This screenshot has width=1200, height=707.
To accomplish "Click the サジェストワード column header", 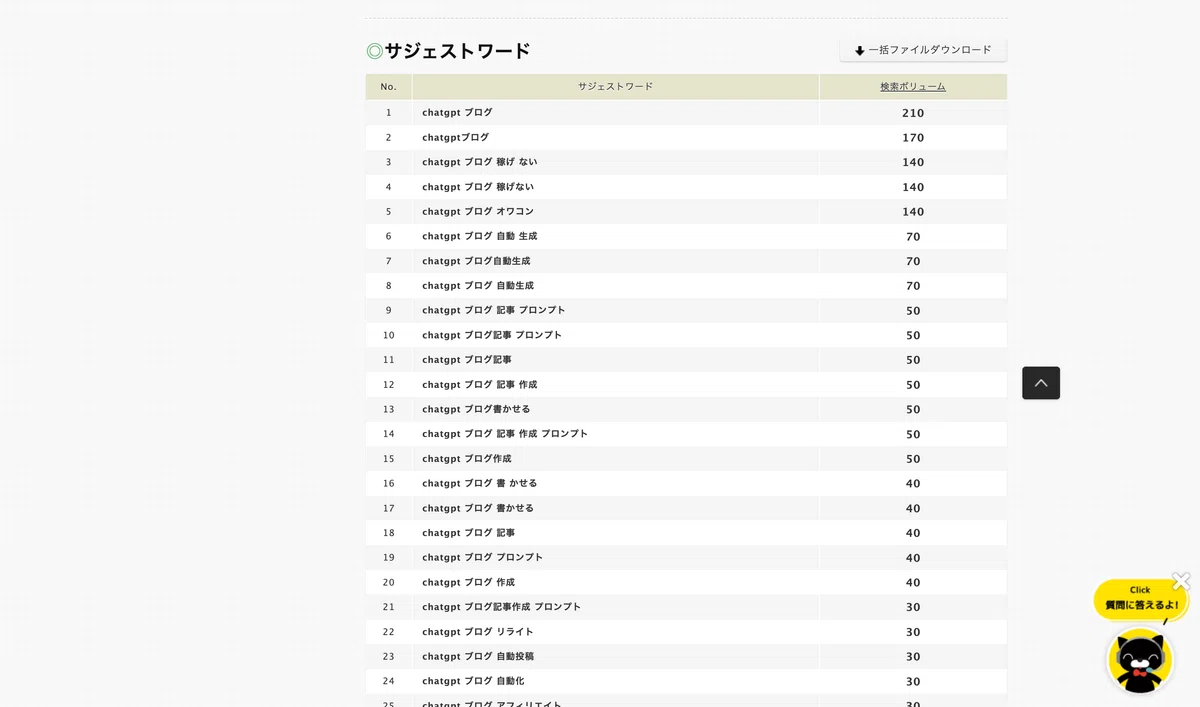I will coord(615,87).
